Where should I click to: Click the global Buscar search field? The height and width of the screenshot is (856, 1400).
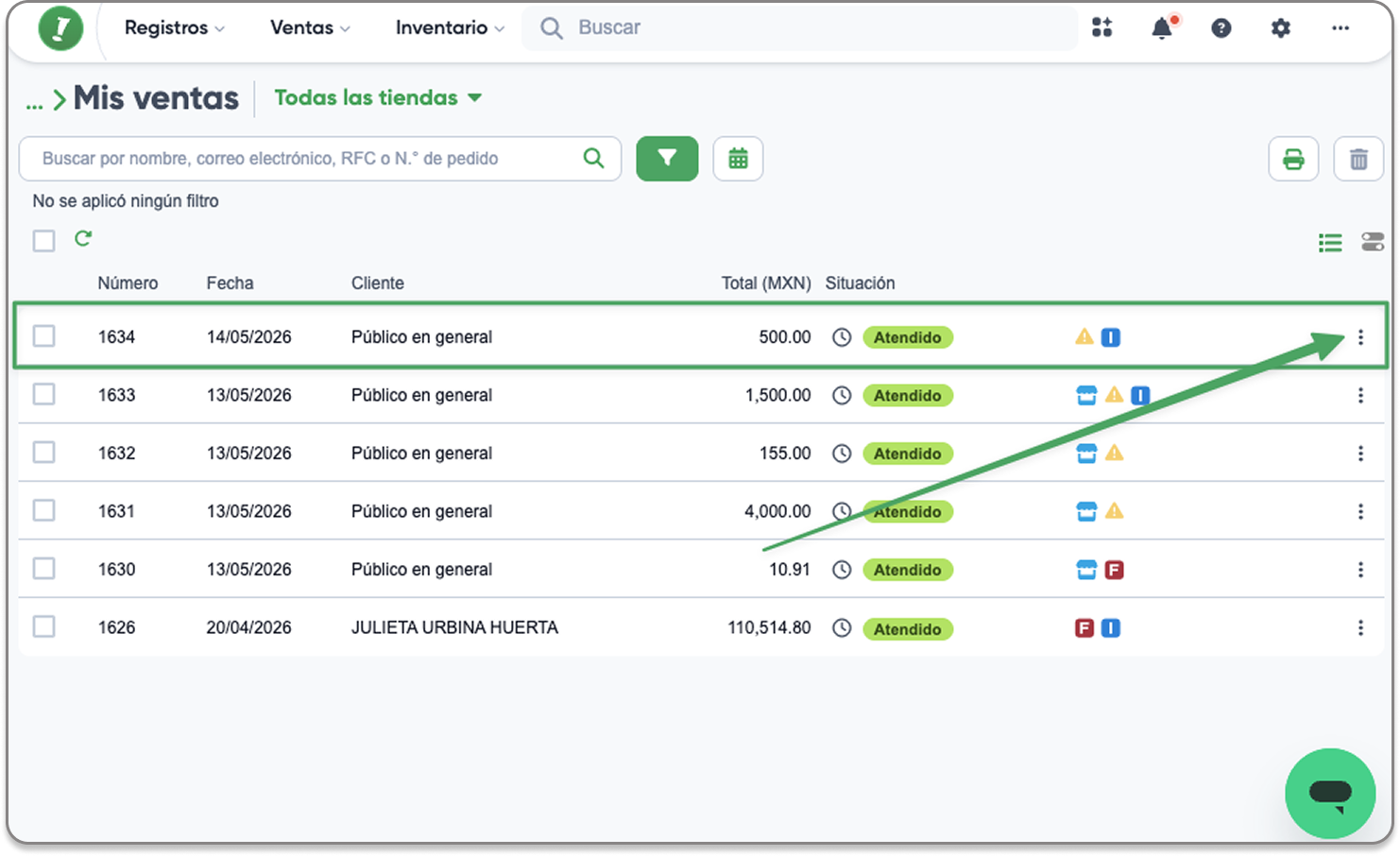tap(800, 27)
